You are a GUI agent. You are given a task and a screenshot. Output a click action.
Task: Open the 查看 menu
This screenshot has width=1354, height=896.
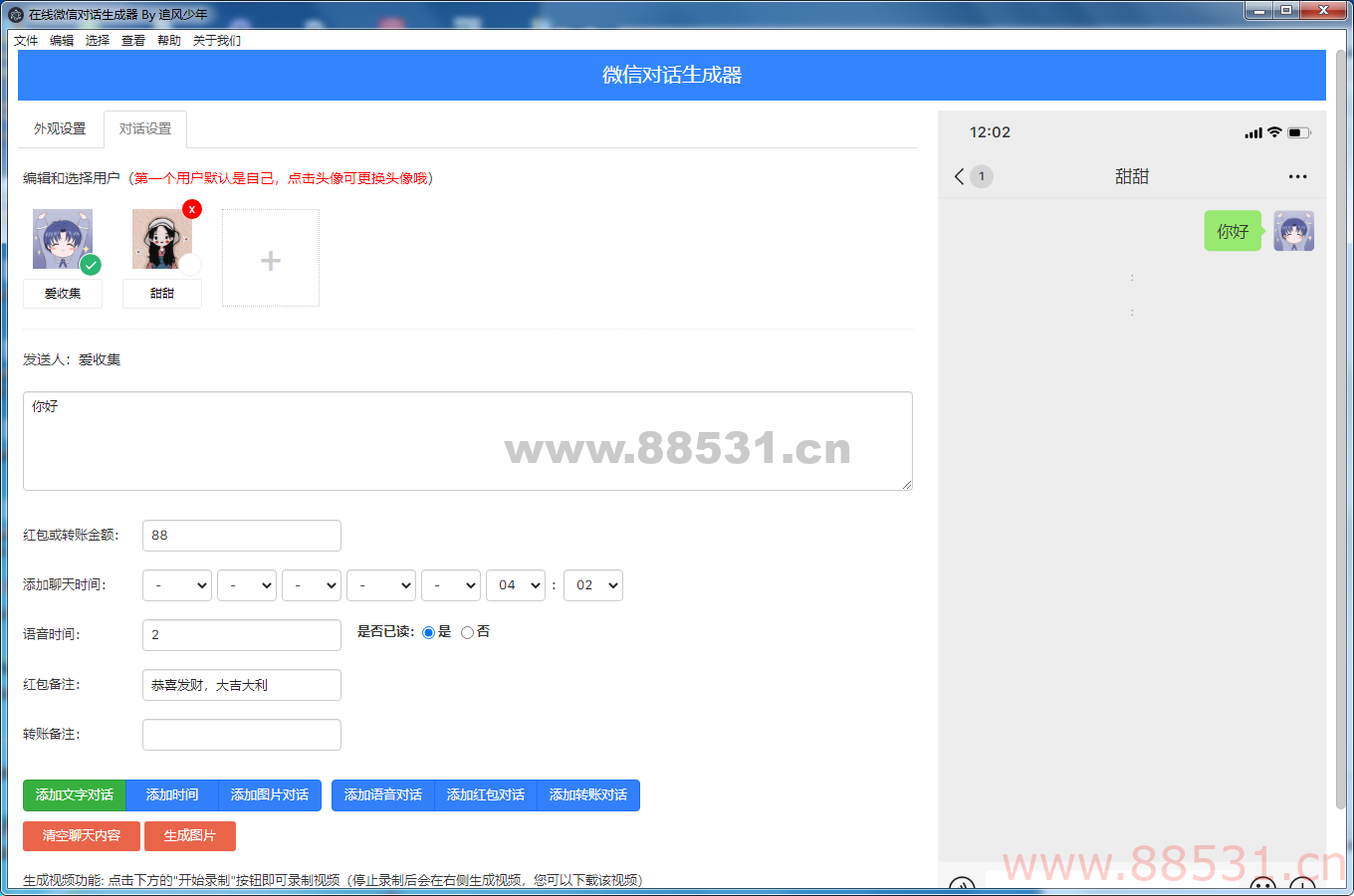(133, 41)
